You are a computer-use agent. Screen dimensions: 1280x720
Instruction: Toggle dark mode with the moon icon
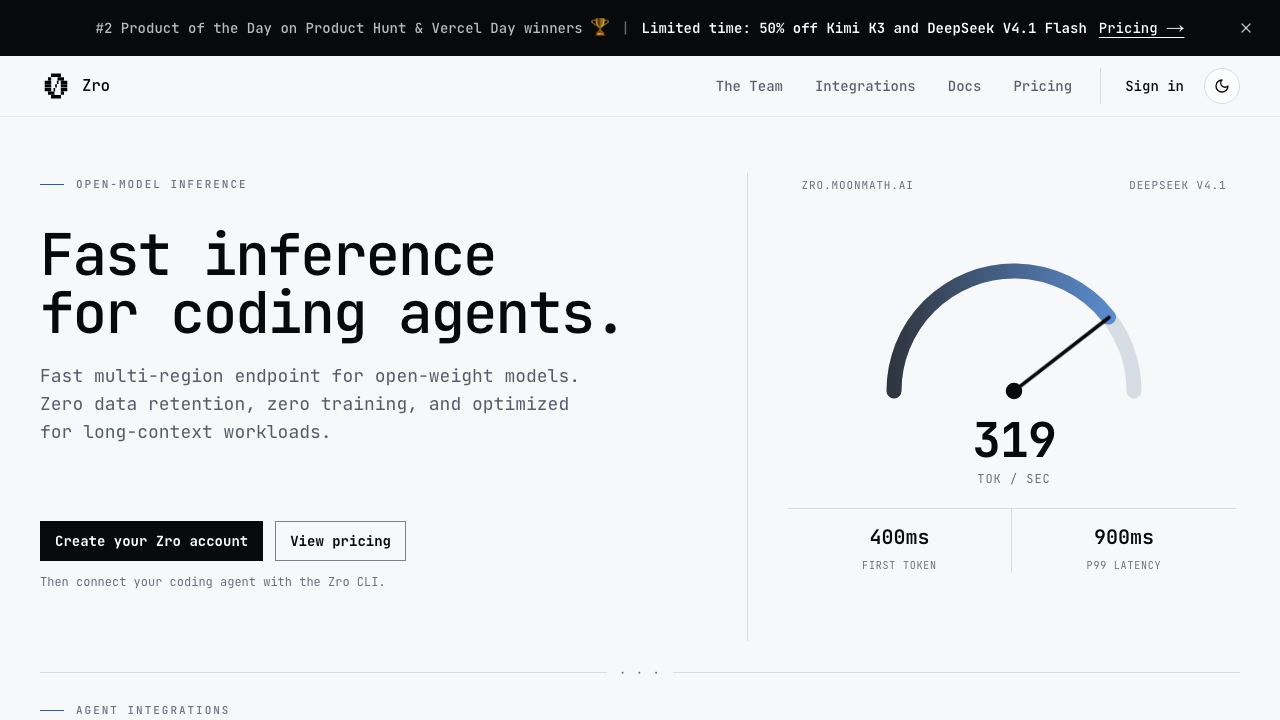tap(1222, 86)
